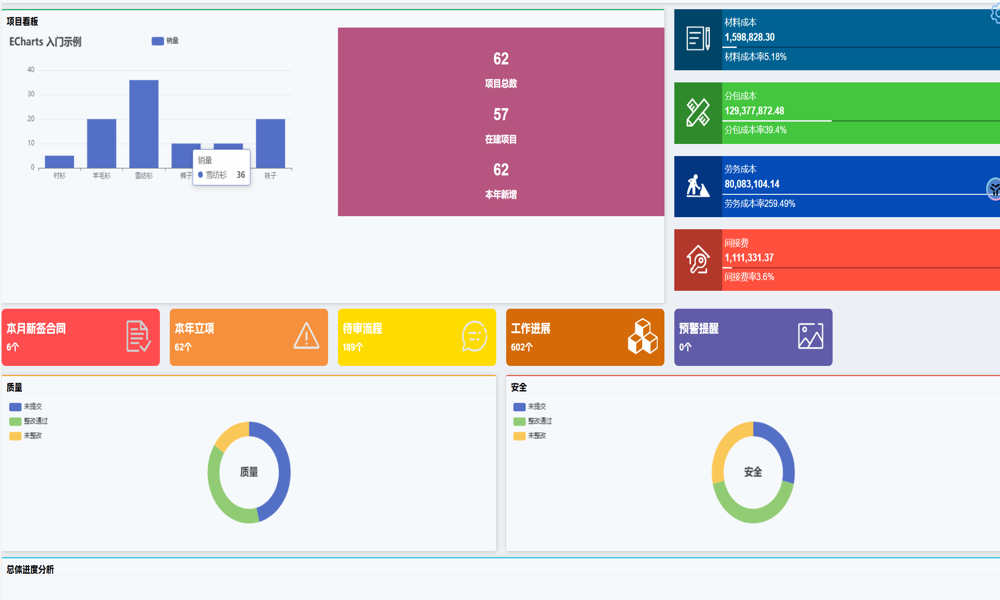The height and width of the screenshot is (600, 1000).
Task: Open the 预警提醒 card
Action: tap(753, 337)
